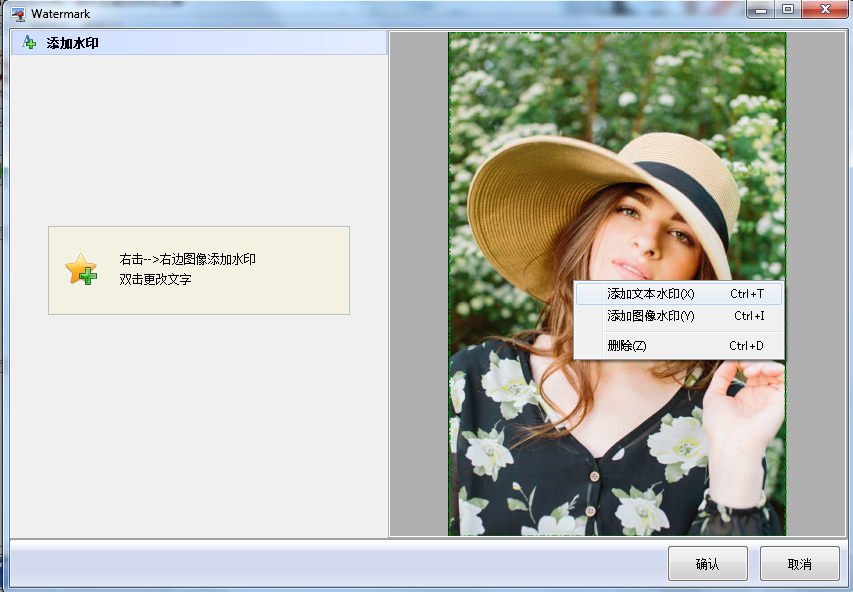
Task: Click the 添加水印 header icon
Action: (x=29, y=42)
